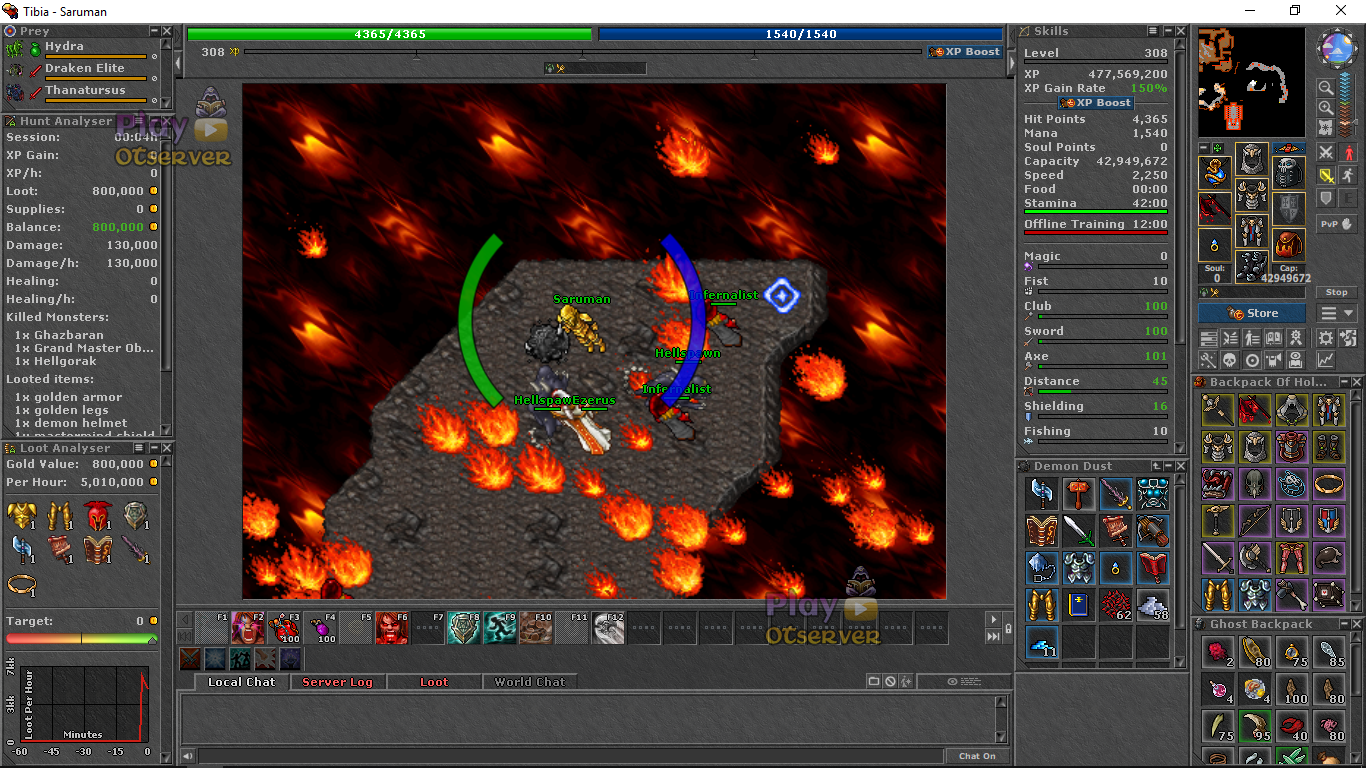Use the F3 red potion hotkey
This screenshot has height=768, width=1366.
coord(285,628)
